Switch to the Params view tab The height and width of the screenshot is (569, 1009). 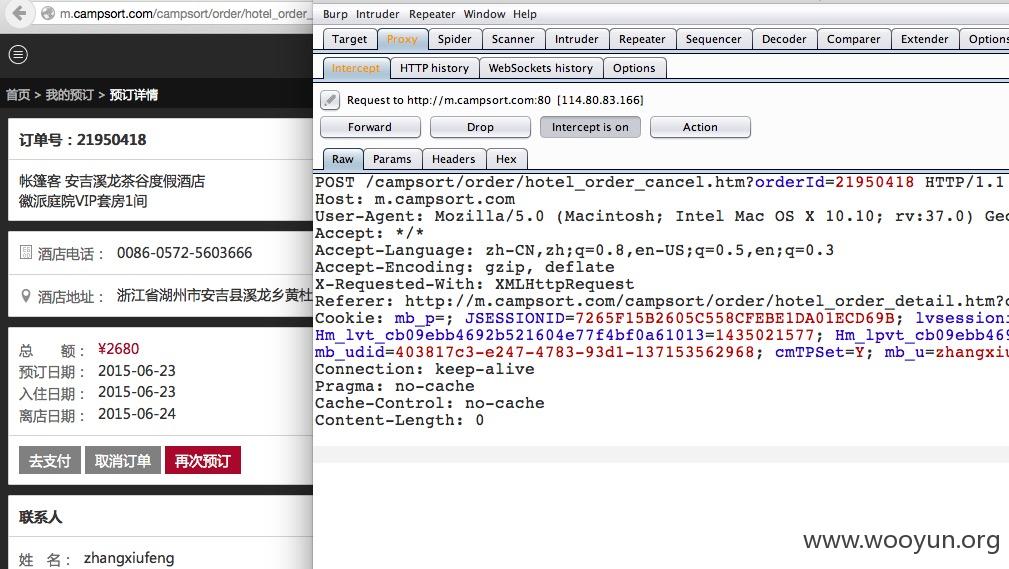pos(392,159)
